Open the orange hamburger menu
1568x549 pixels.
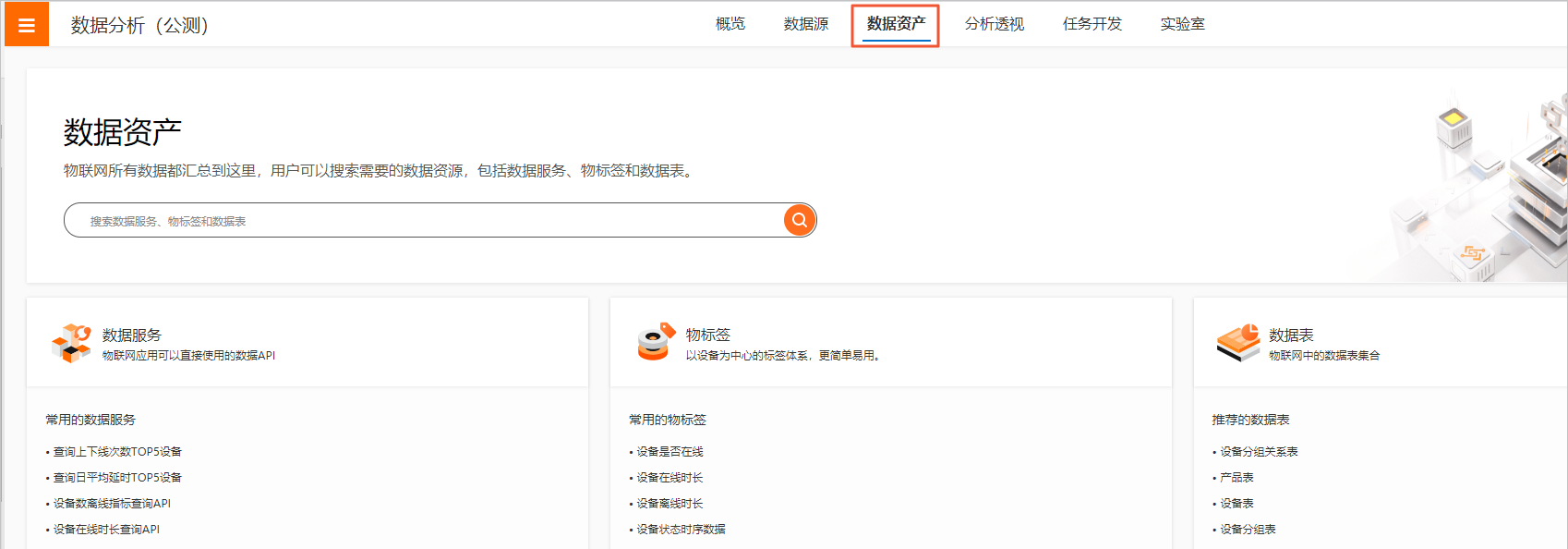click(27, 25)
